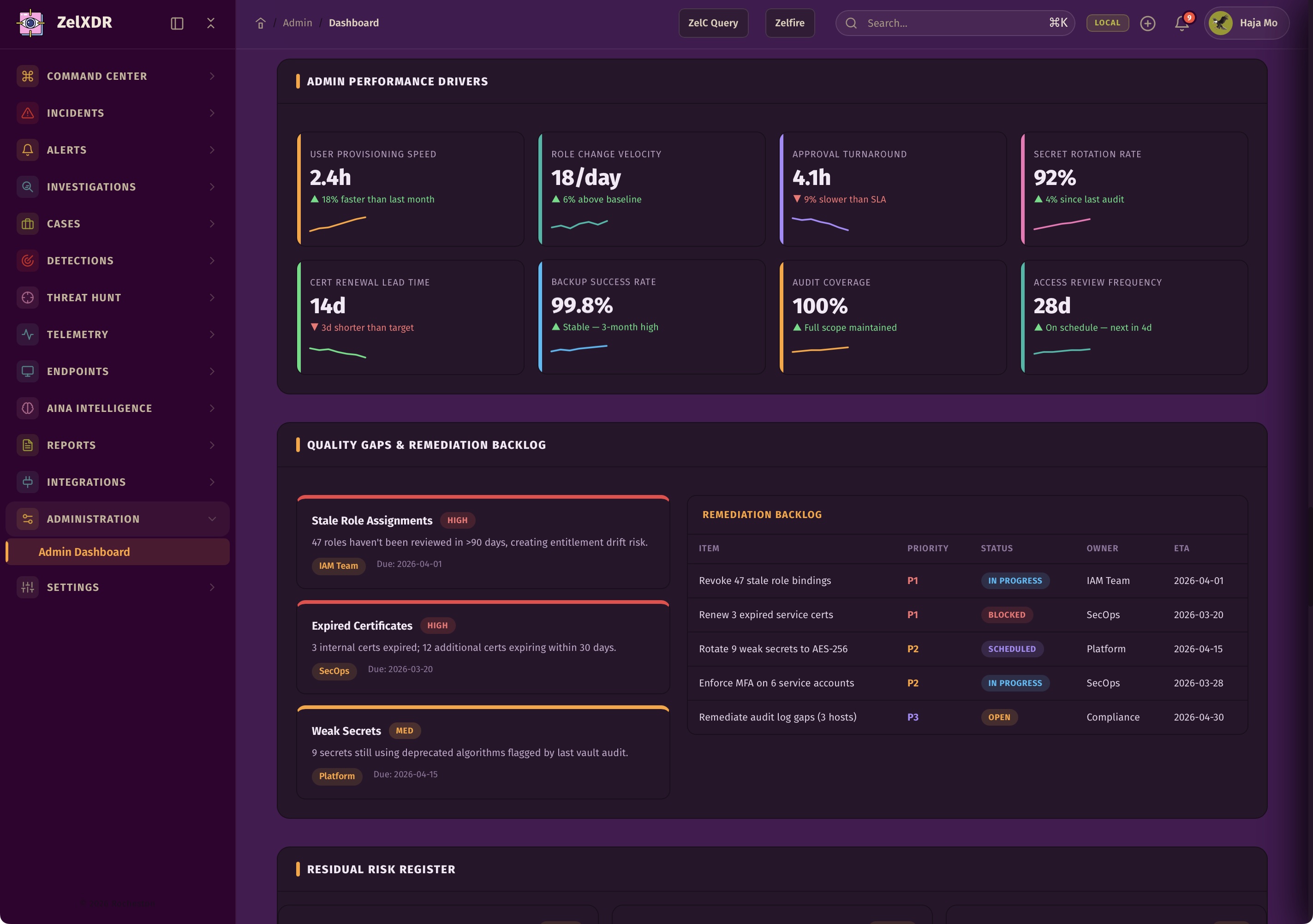Click the Threat Hunt crosshair icon

27,298
